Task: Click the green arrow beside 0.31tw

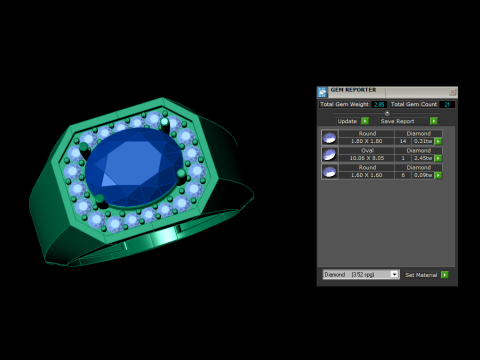Action: pyautogui.click(x=438, y=141)
